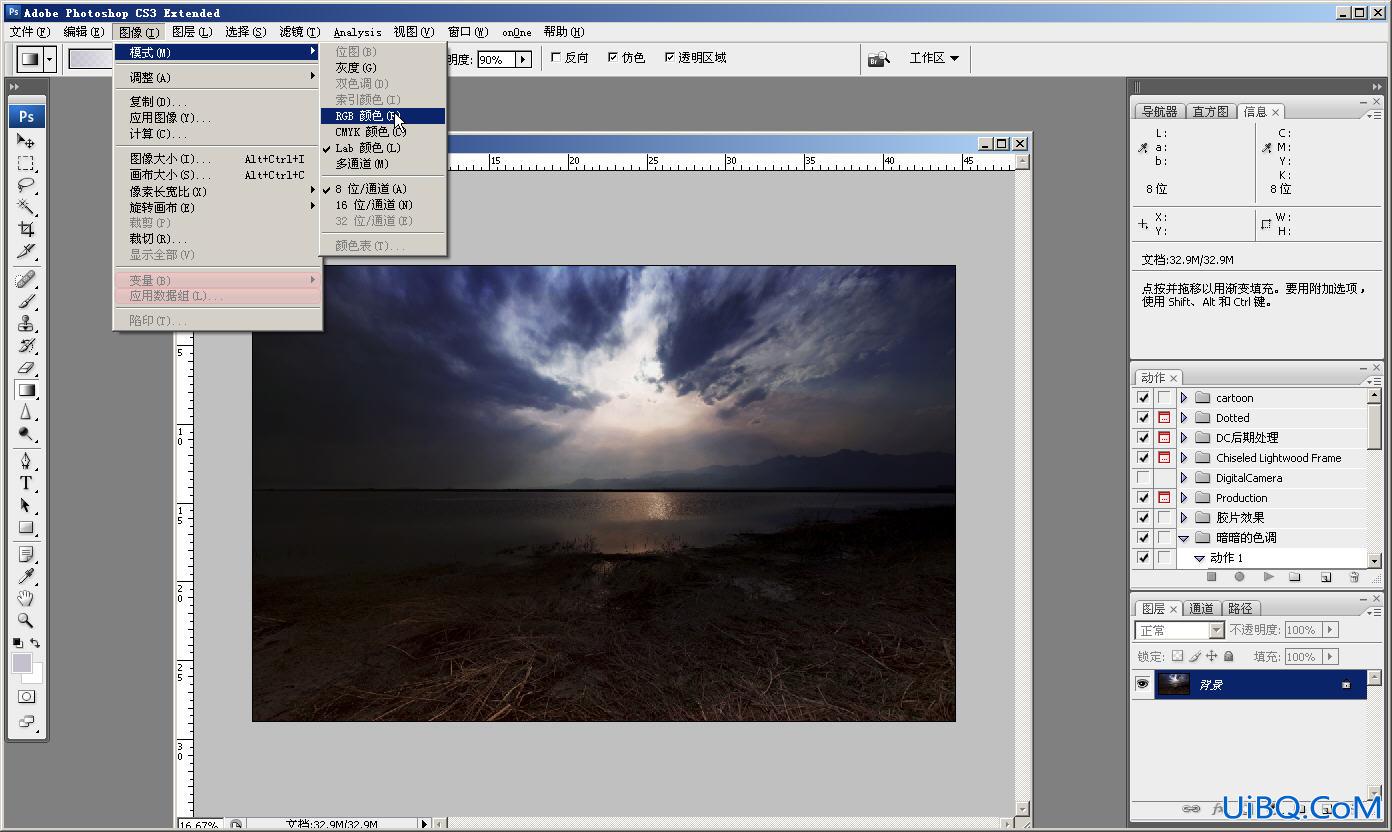Toggle dialog box for Dotted set
The height and width of the screenshot is (832, 1392).
1164,418
